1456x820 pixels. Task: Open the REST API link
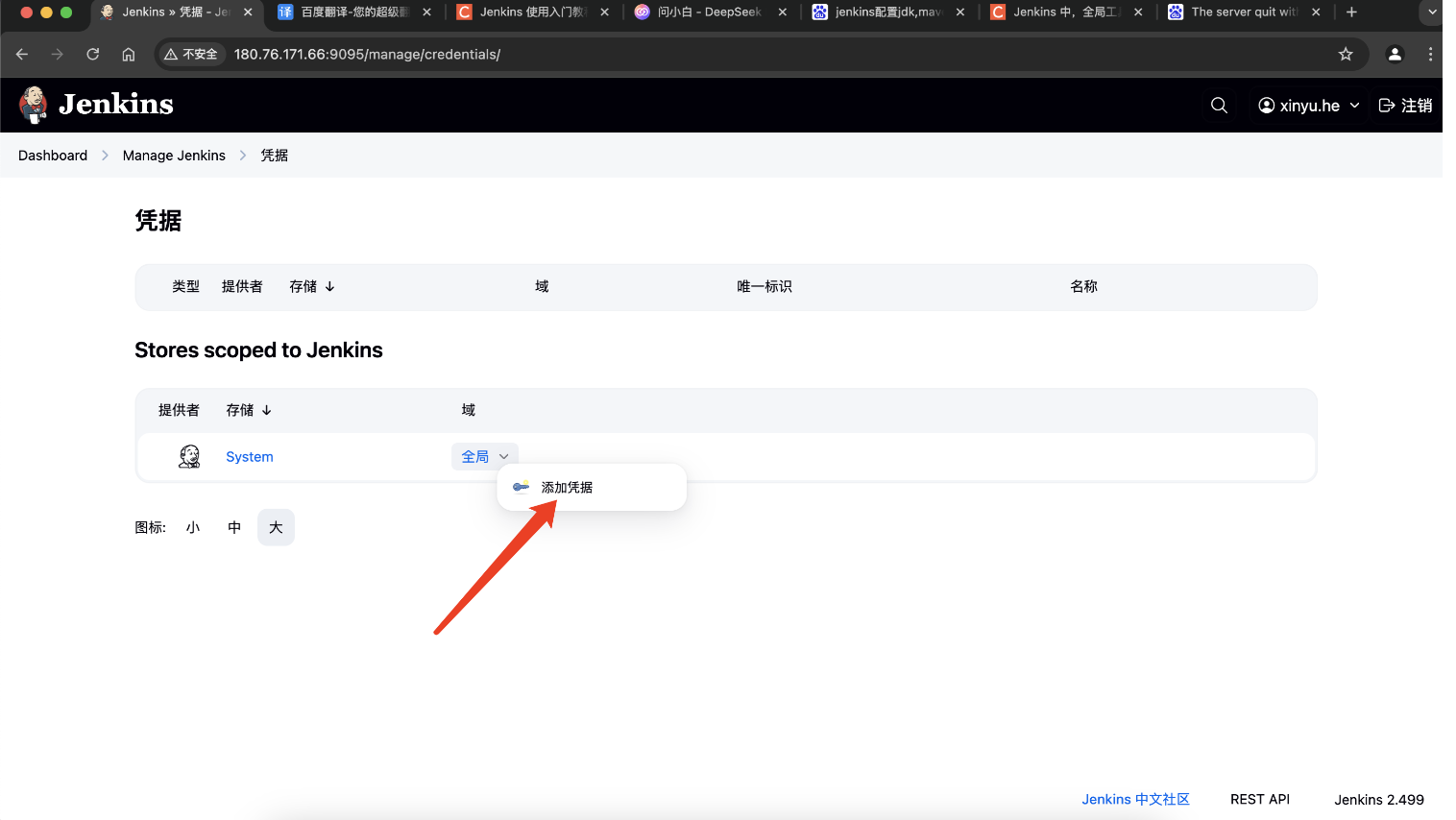pos(1260,800)
